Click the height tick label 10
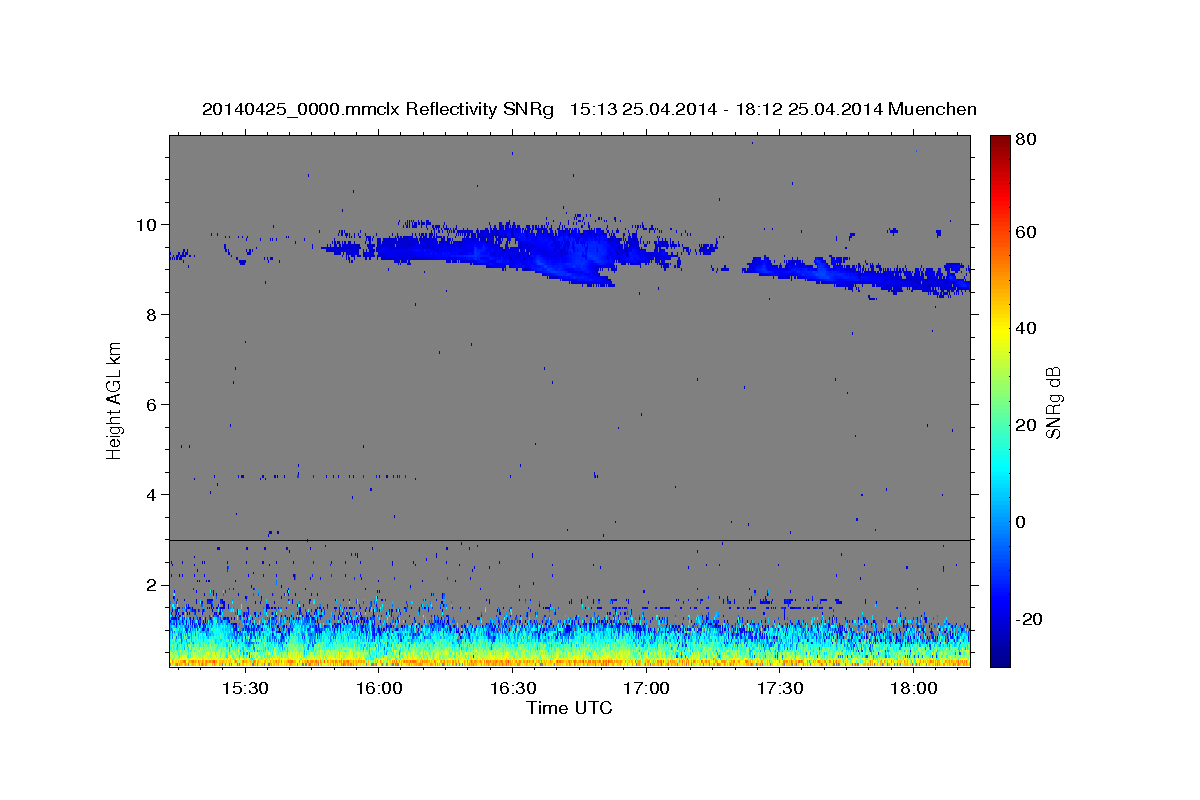 pos(146,225)
